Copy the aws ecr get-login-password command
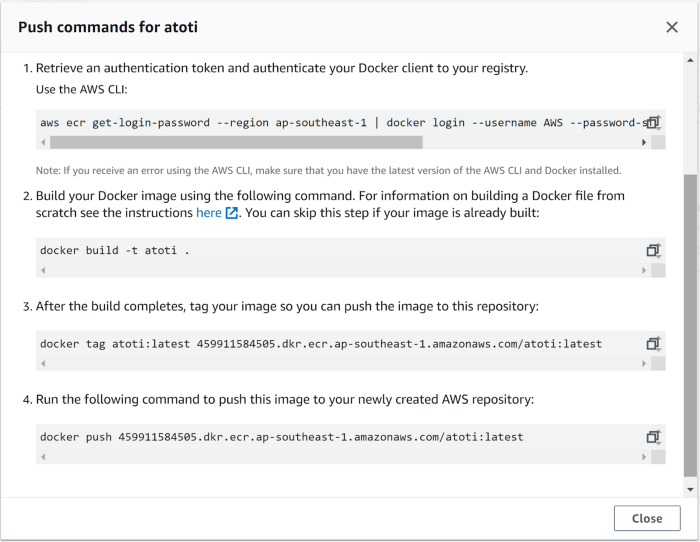The width and height of the screenshot is (700, 542). pos(654,122)
